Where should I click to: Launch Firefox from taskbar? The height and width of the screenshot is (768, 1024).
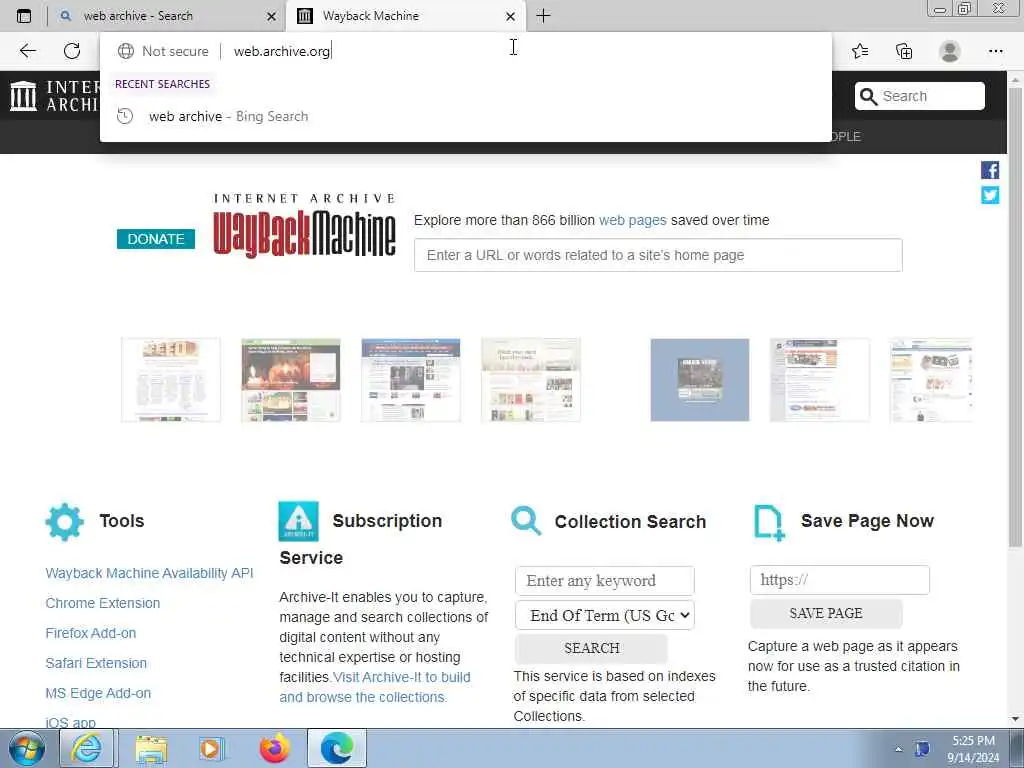[x=274, y=748]
